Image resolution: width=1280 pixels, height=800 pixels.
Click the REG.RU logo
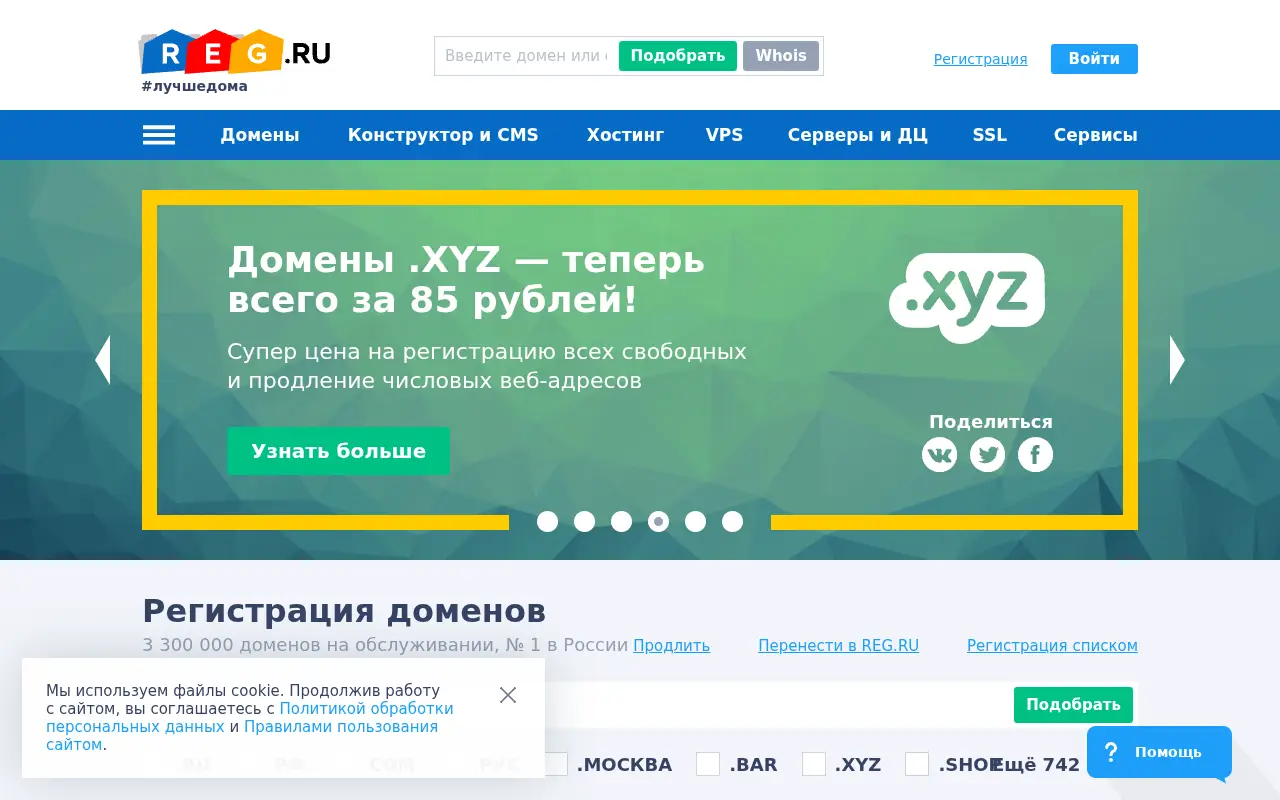pyautogui.click(x=236, y=52)
